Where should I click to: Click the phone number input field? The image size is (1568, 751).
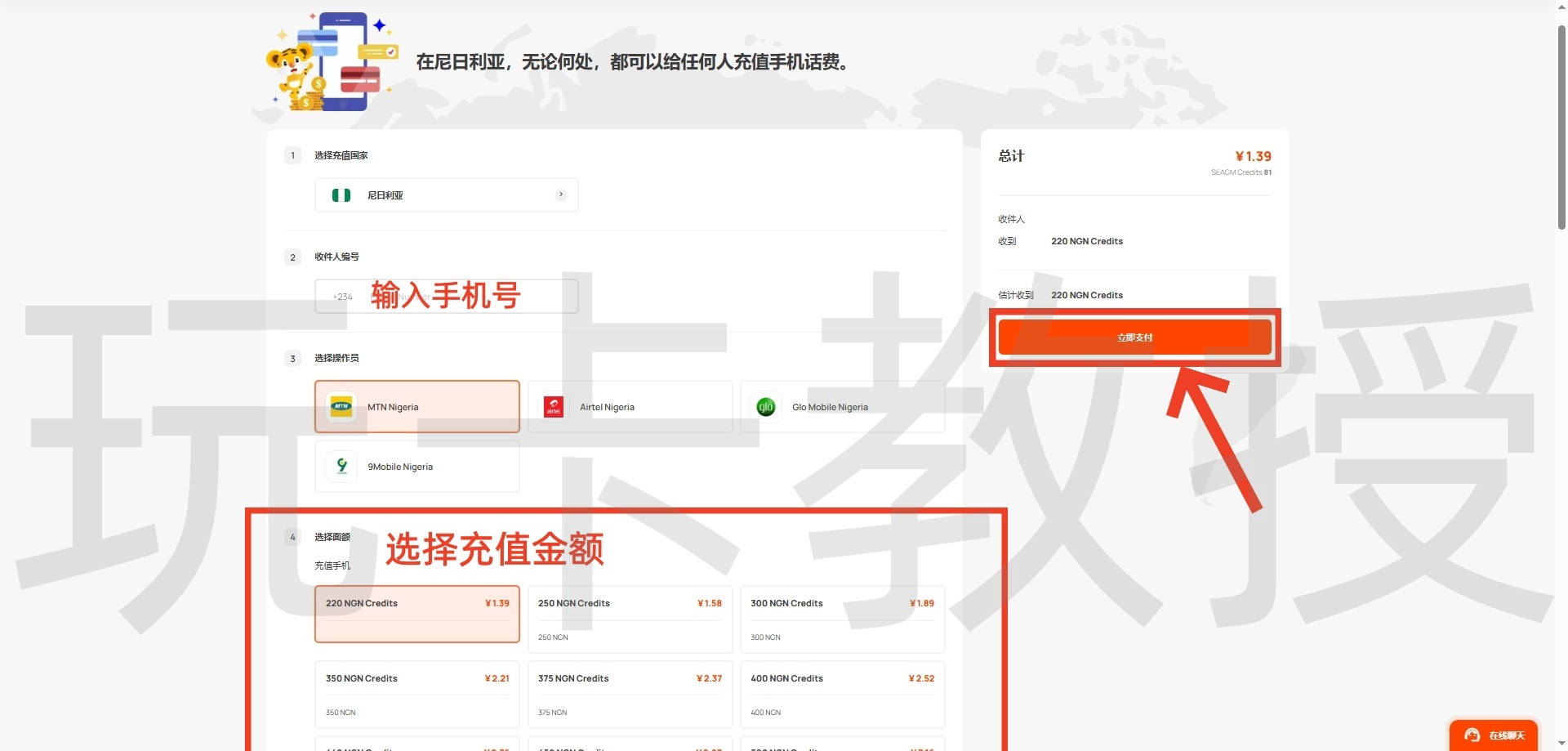click(x=457, y=296)
